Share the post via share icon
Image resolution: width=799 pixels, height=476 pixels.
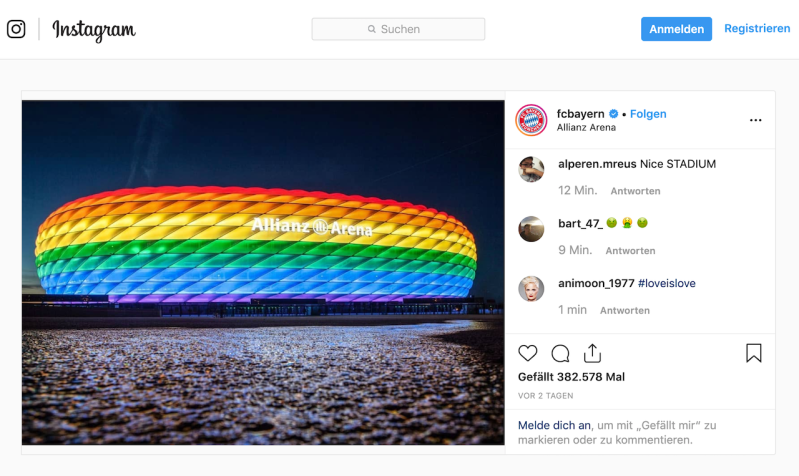point(592,353)
